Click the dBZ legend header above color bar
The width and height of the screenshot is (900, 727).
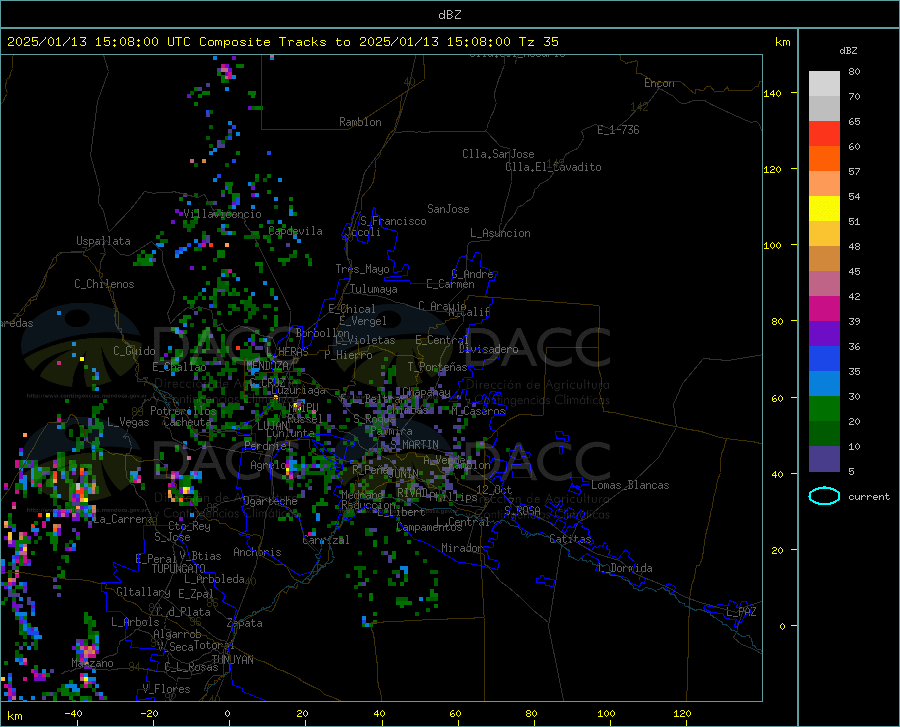(848, 51)
